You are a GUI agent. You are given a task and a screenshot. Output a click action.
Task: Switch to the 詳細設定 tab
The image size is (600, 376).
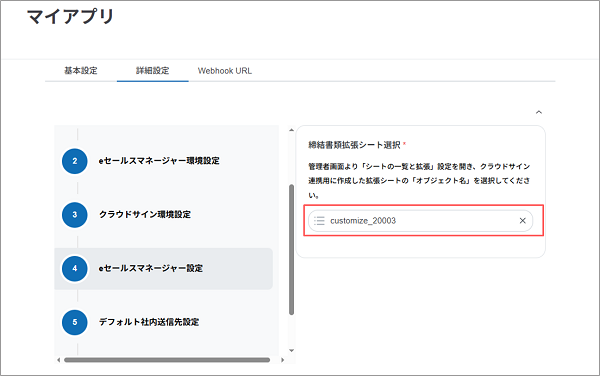pos(153,71)
